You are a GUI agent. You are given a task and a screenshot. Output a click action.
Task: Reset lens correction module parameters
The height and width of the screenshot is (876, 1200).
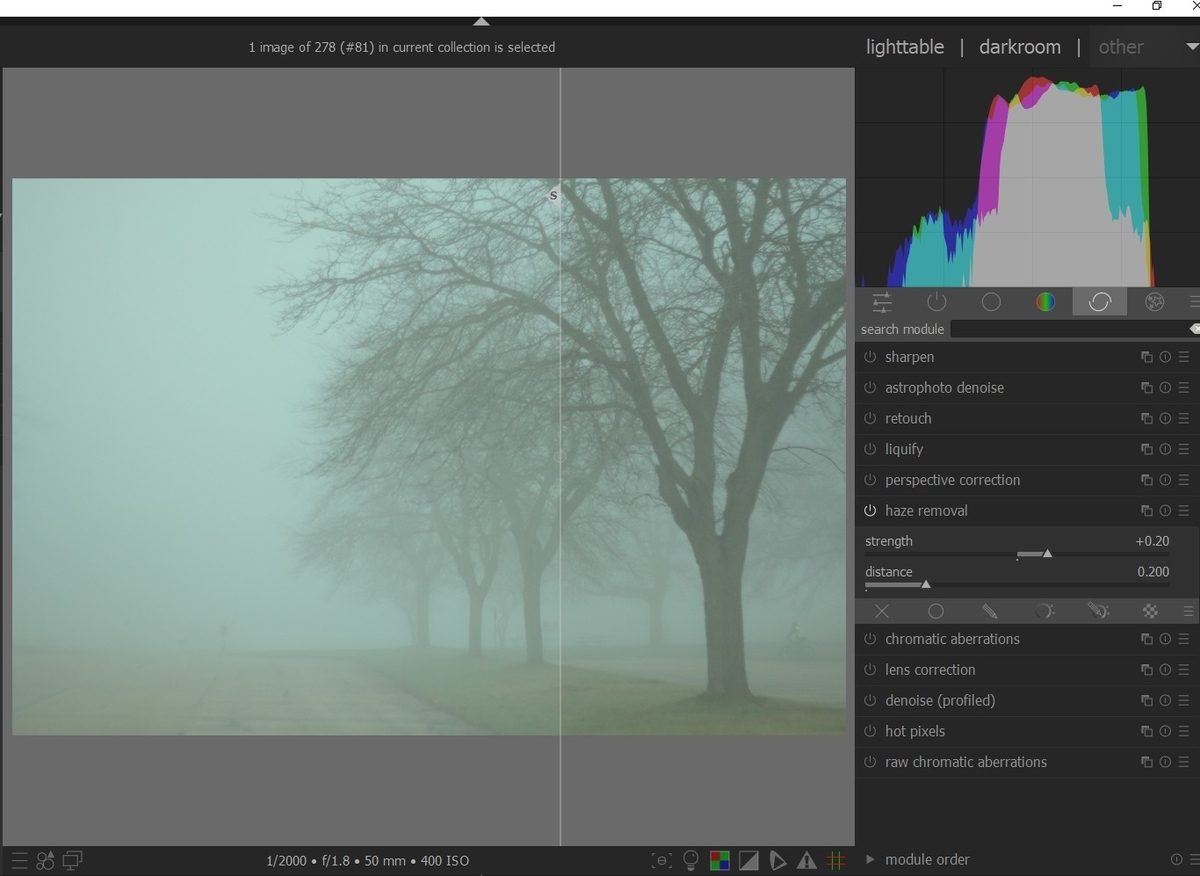click(1165, 670)
